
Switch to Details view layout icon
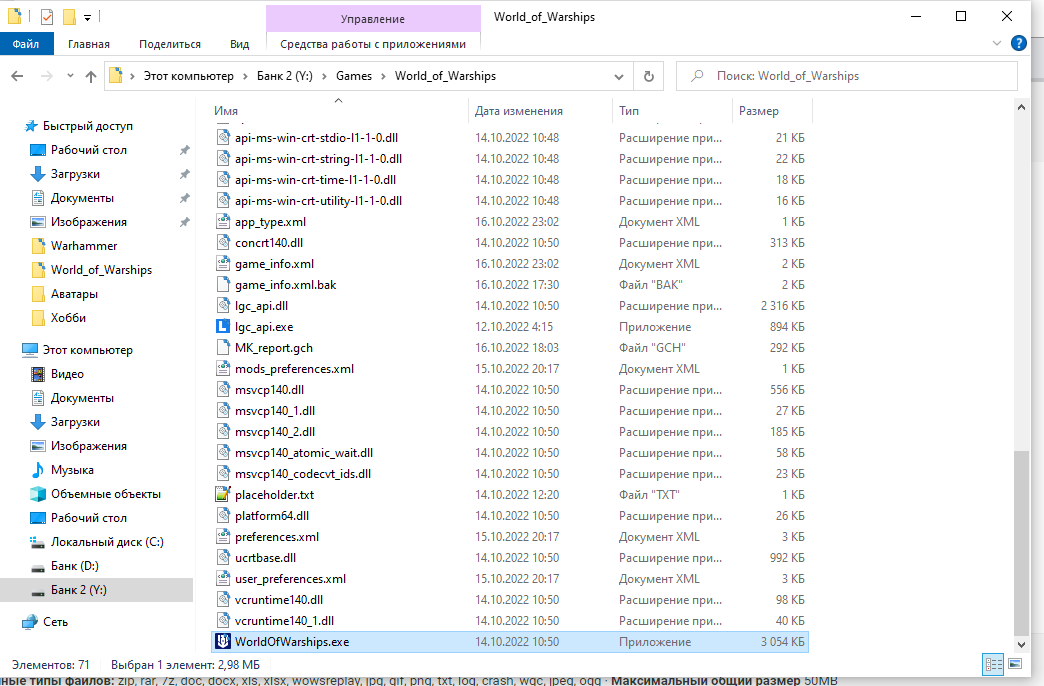(993, 664)
